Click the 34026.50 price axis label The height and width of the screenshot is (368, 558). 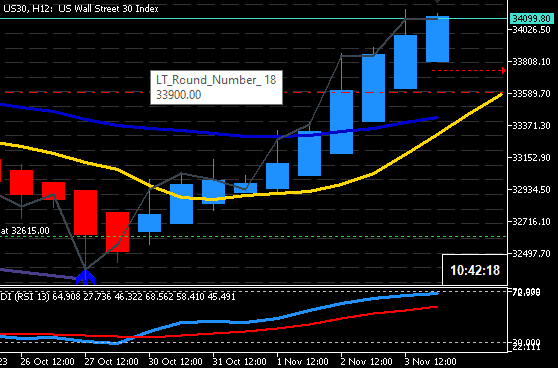tap(531, 30)
